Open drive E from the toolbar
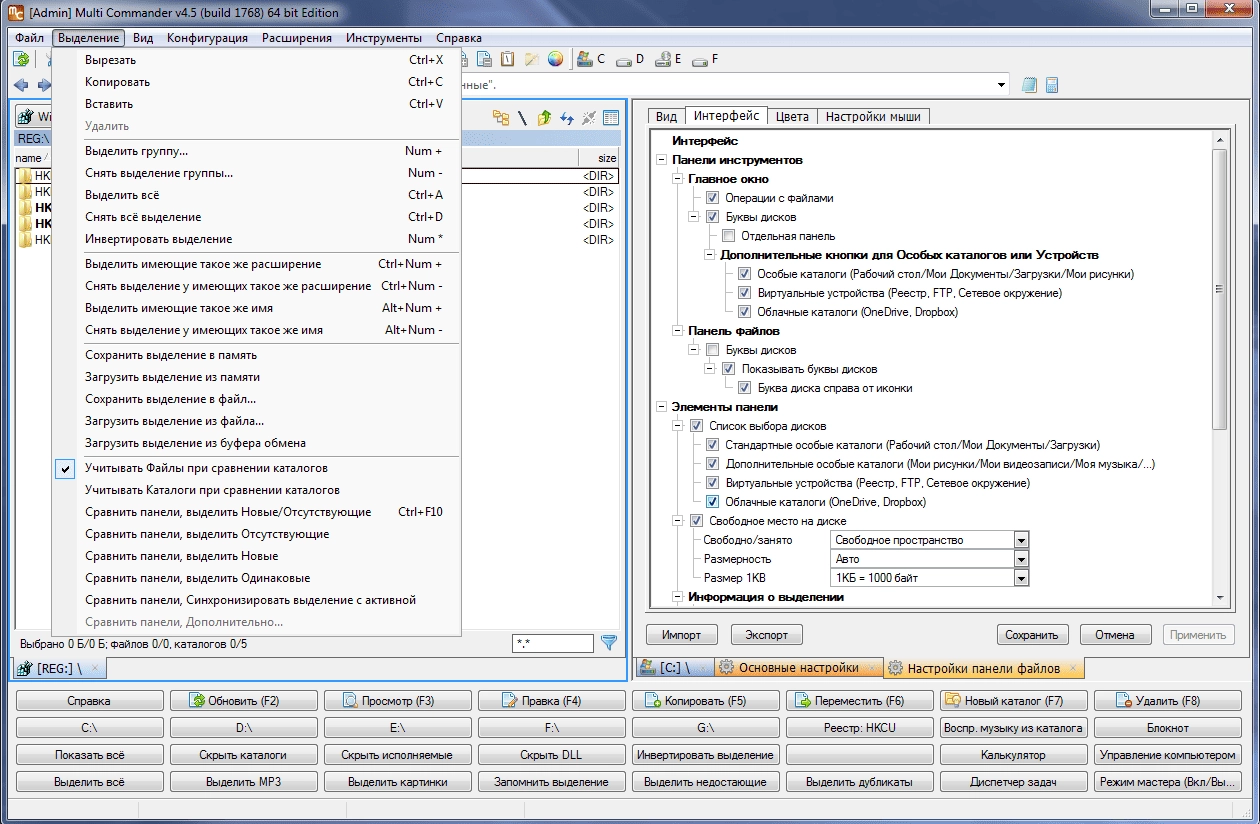The width and height of the screenshot is (1260, 824). click(x=668, y=59)
